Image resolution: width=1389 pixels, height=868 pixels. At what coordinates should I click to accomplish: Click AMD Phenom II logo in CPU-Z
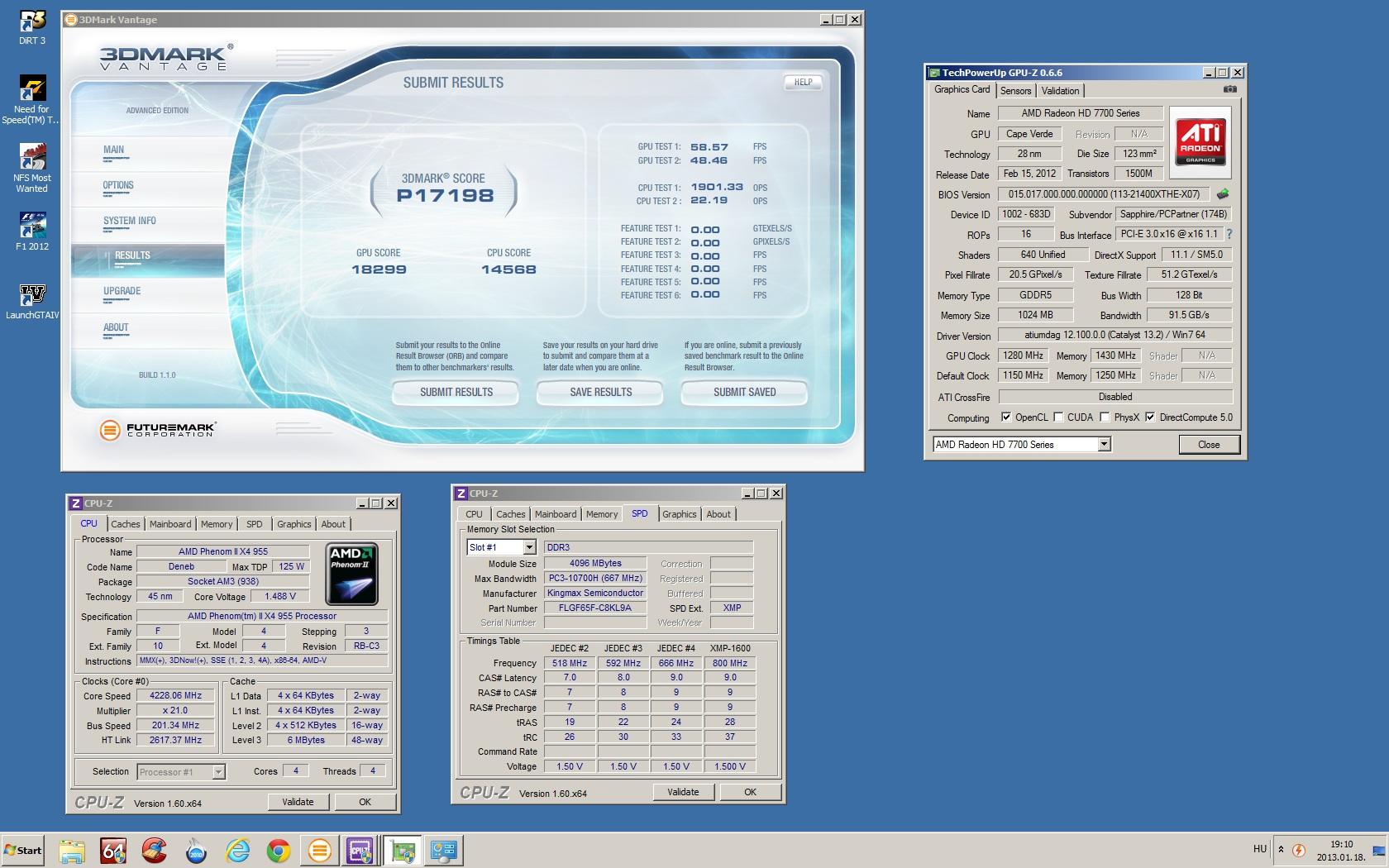(352, 574)
